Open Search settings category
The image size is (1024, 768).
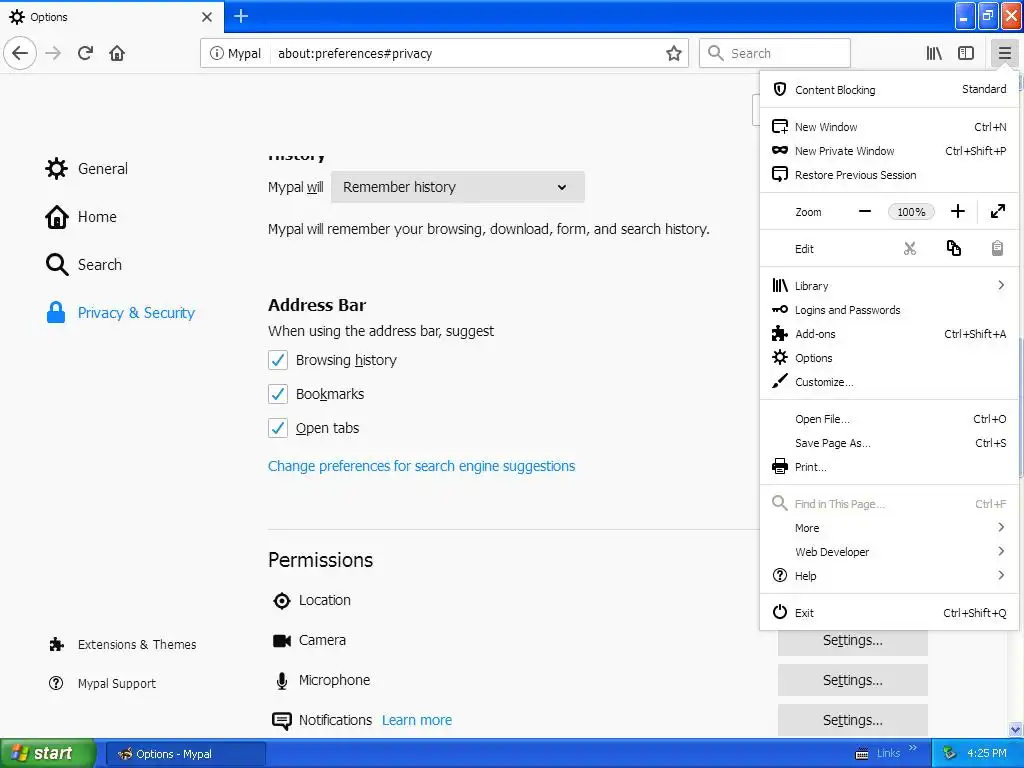point(84,264)
